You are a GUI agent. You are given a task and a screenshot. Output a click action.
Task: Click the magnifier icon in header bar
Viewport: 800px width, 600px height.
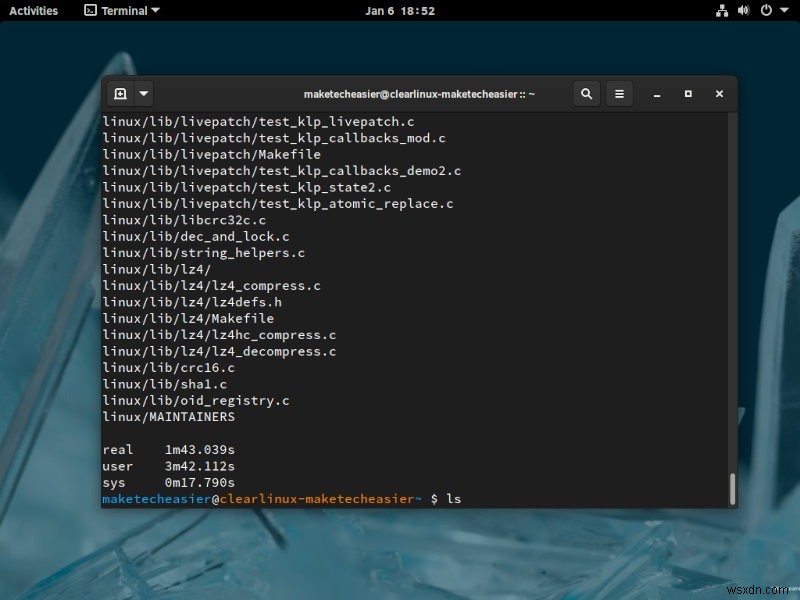click(x=587, y=93)
